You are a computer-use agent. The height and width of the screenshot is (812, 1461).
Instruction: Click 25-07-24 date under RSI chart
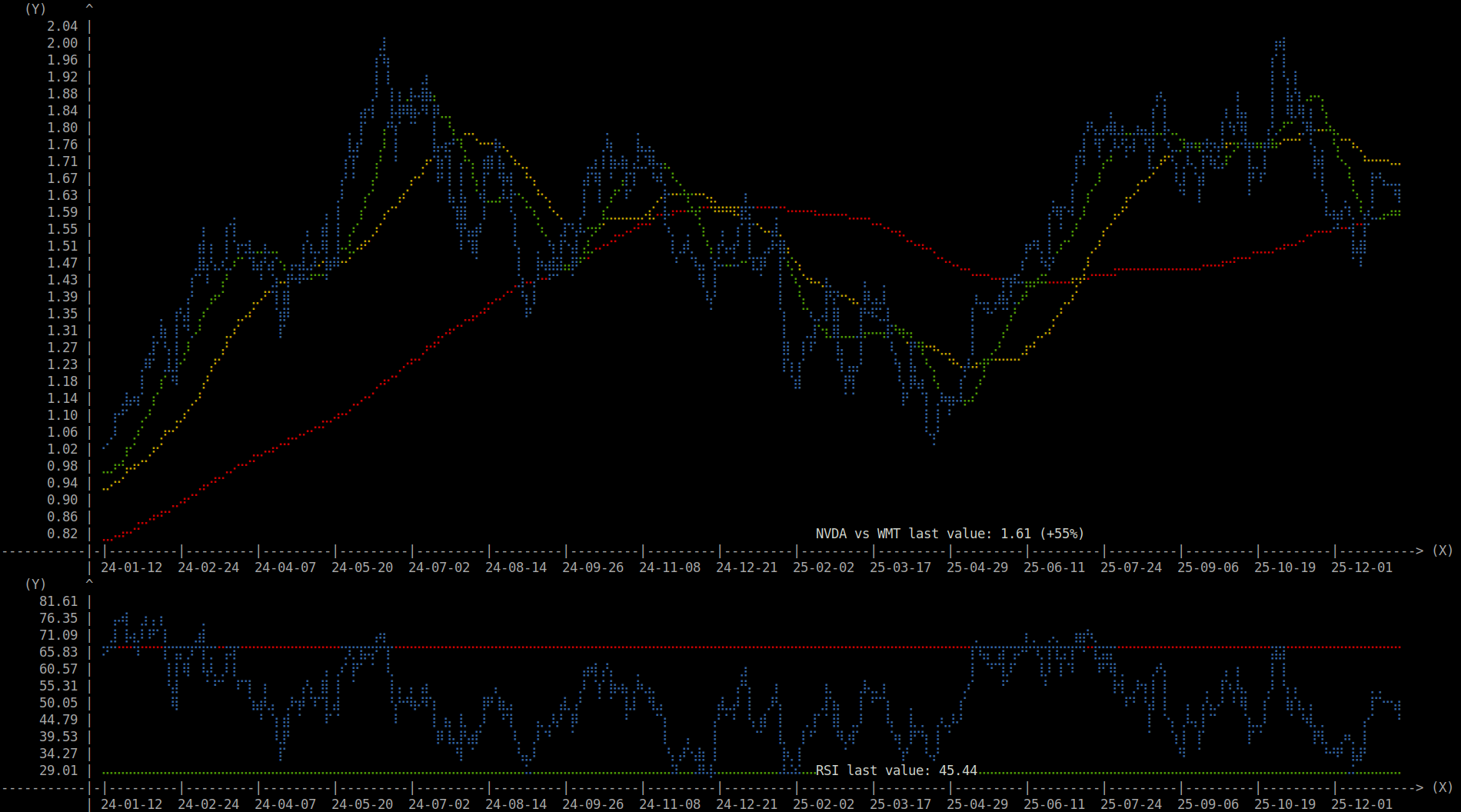1131,804
